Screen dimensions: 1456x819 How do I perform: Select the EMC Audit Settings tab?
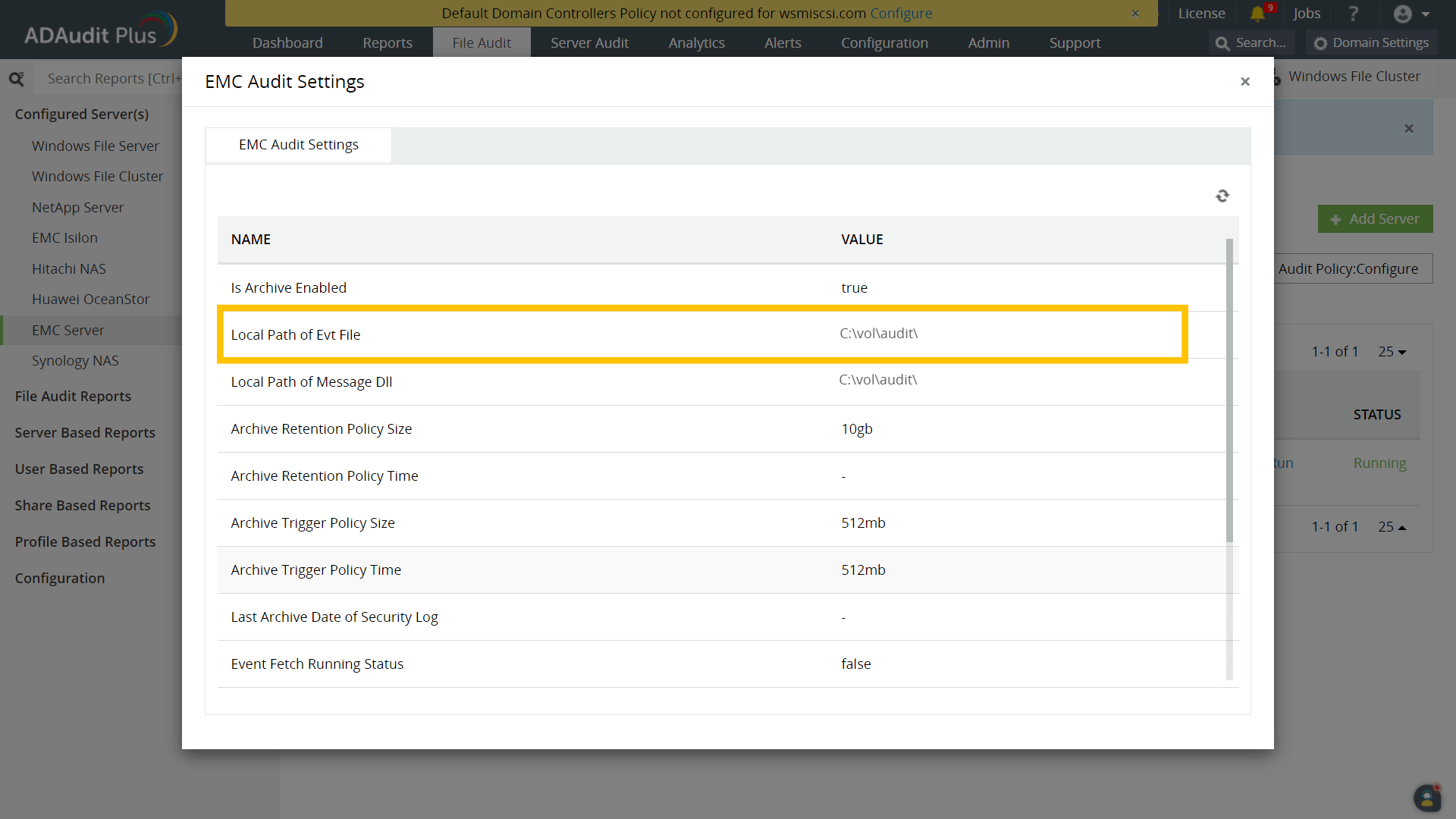298,145
